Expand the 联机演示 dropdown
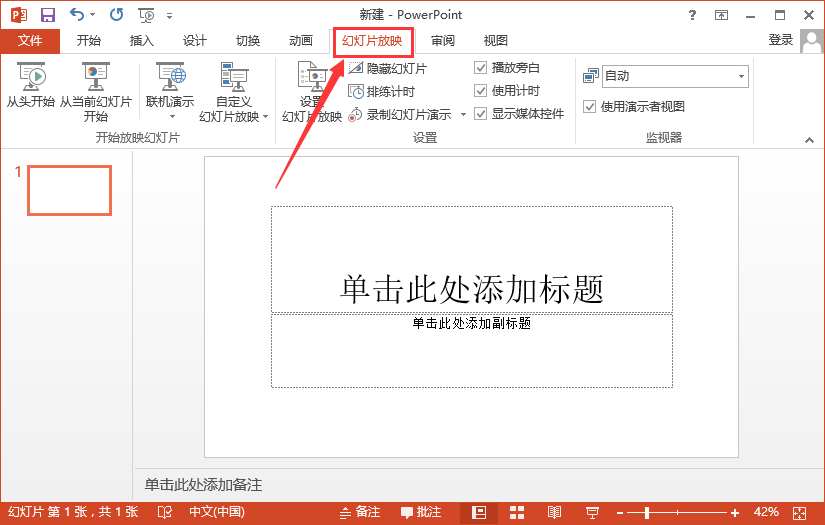 (170, 116)
